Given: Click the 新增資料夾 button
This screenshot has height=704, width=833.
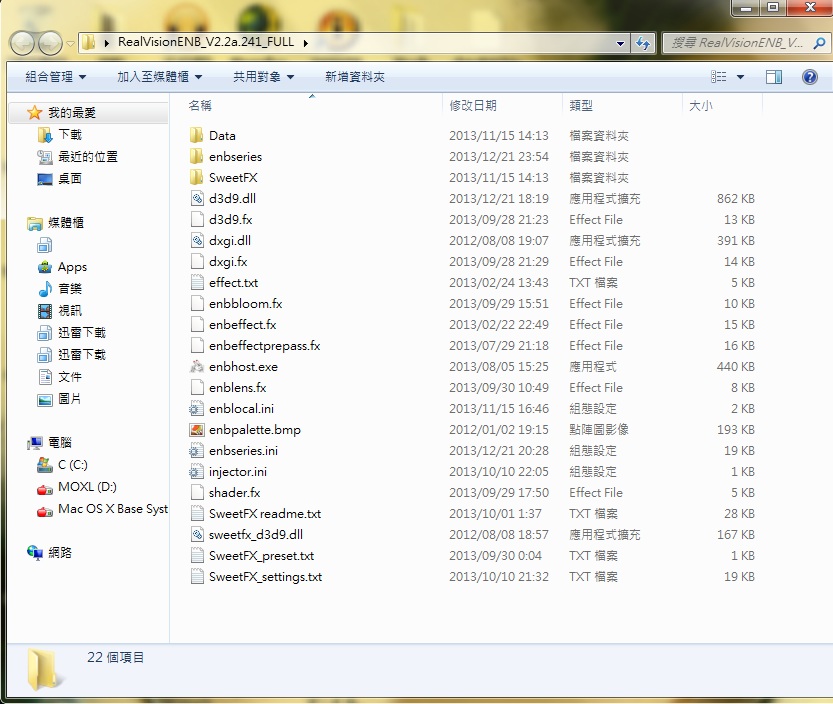Looking at the screenshot, I should (x=354, y=77).
